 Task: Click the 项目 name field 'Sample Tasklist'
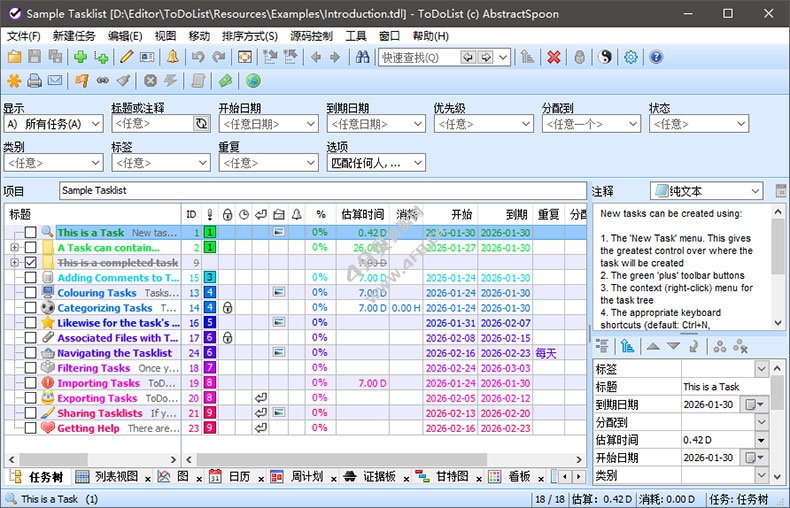tap(322, 190)
